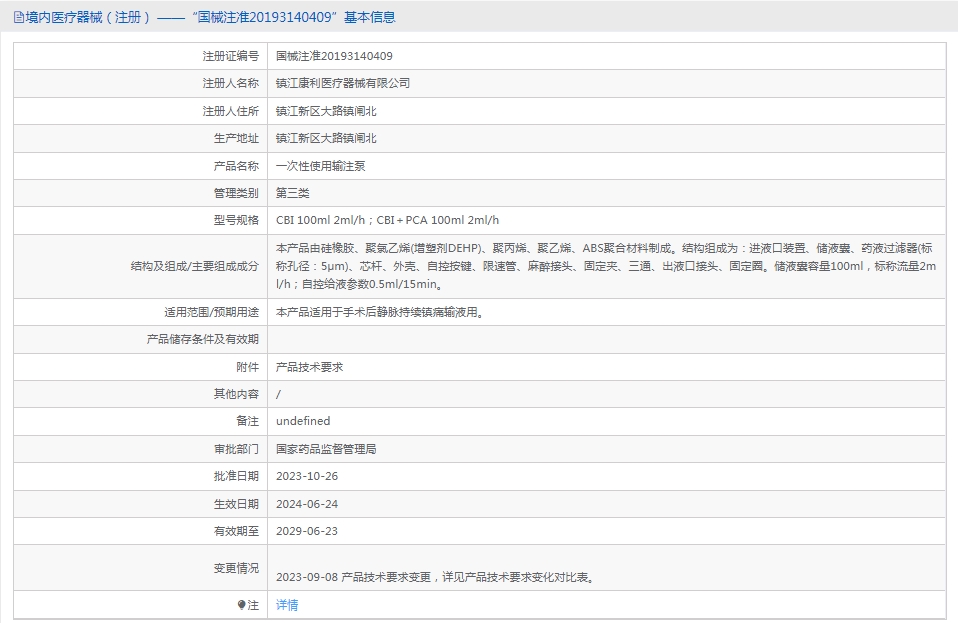Click the 注册人名称 label
The height and width of the screenshot is (623, 958).
pyautogui.click(x=231, y=83)
